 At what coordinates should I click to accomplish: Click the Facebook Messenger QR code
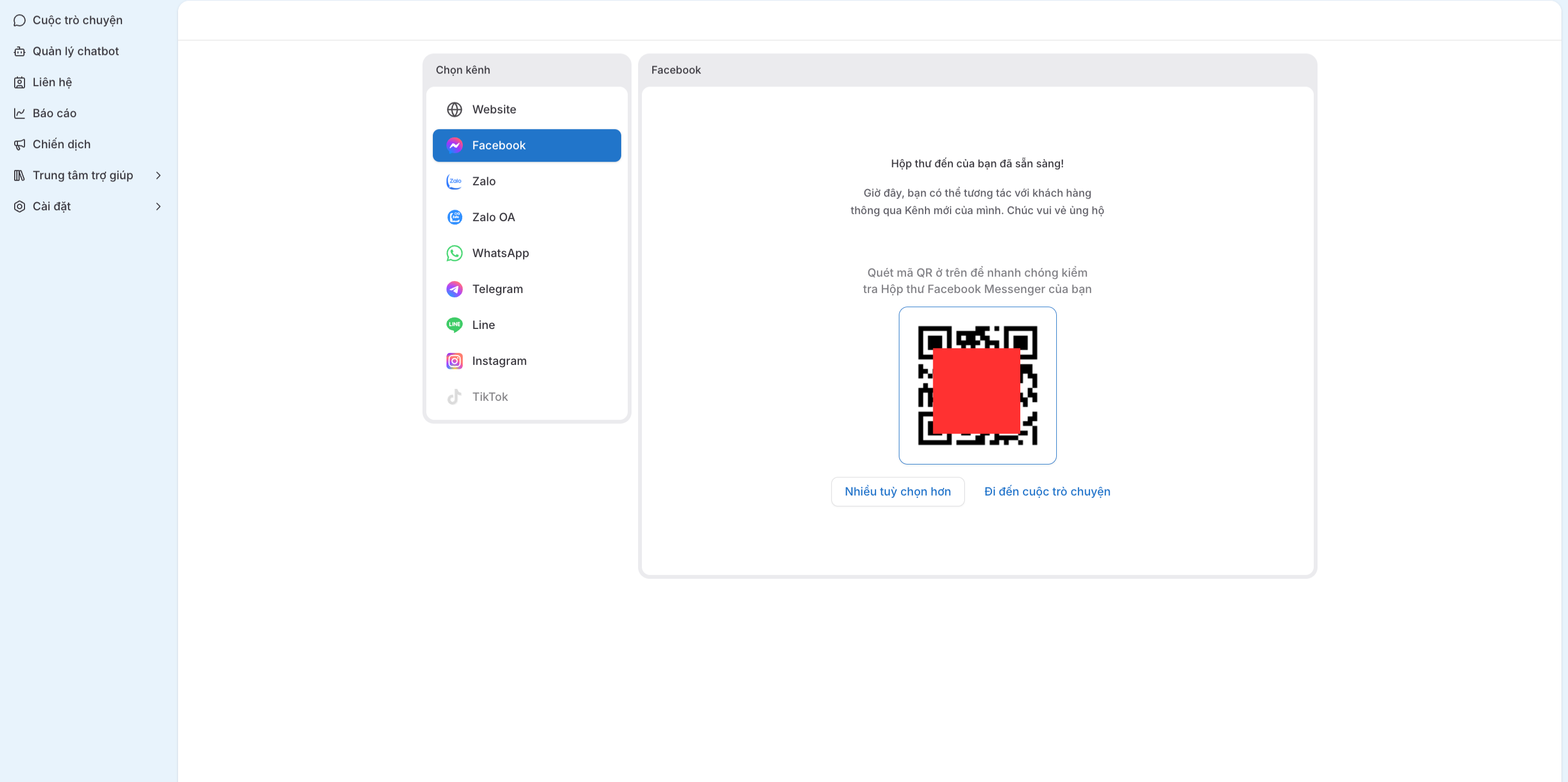click(x=977, y=386)
